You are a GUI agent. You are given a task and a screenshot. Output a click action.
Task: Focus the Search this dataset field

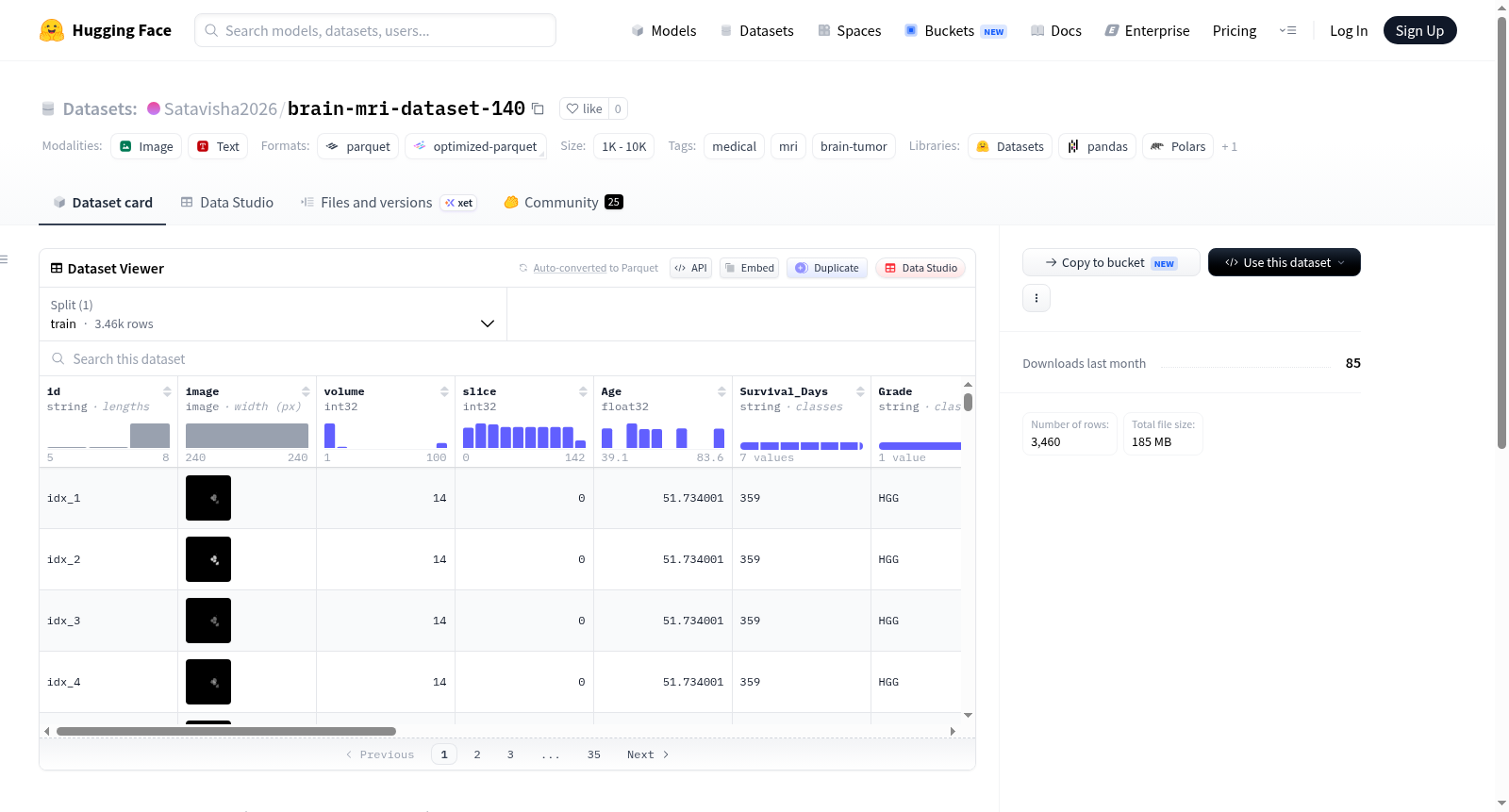tap(507, 358)
